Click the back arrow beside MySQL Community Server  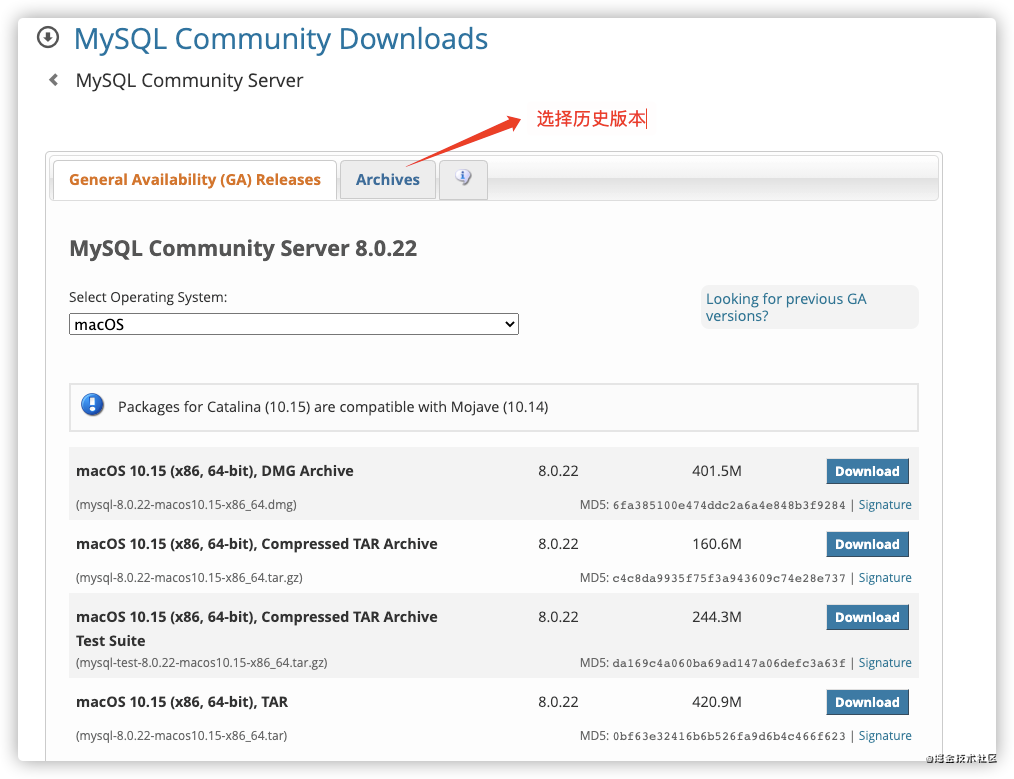click(54, 80)
